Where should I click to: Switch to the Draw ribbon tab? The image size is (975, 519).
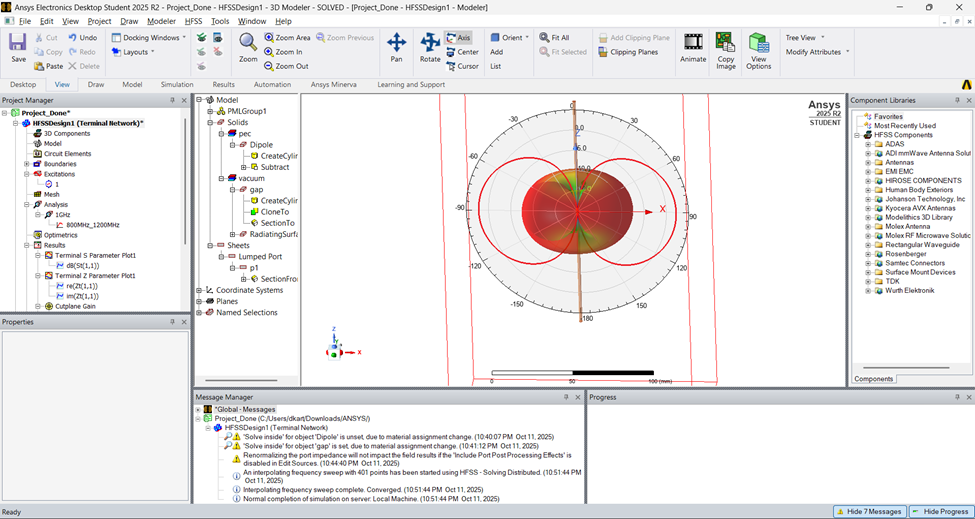pos(96,85)
